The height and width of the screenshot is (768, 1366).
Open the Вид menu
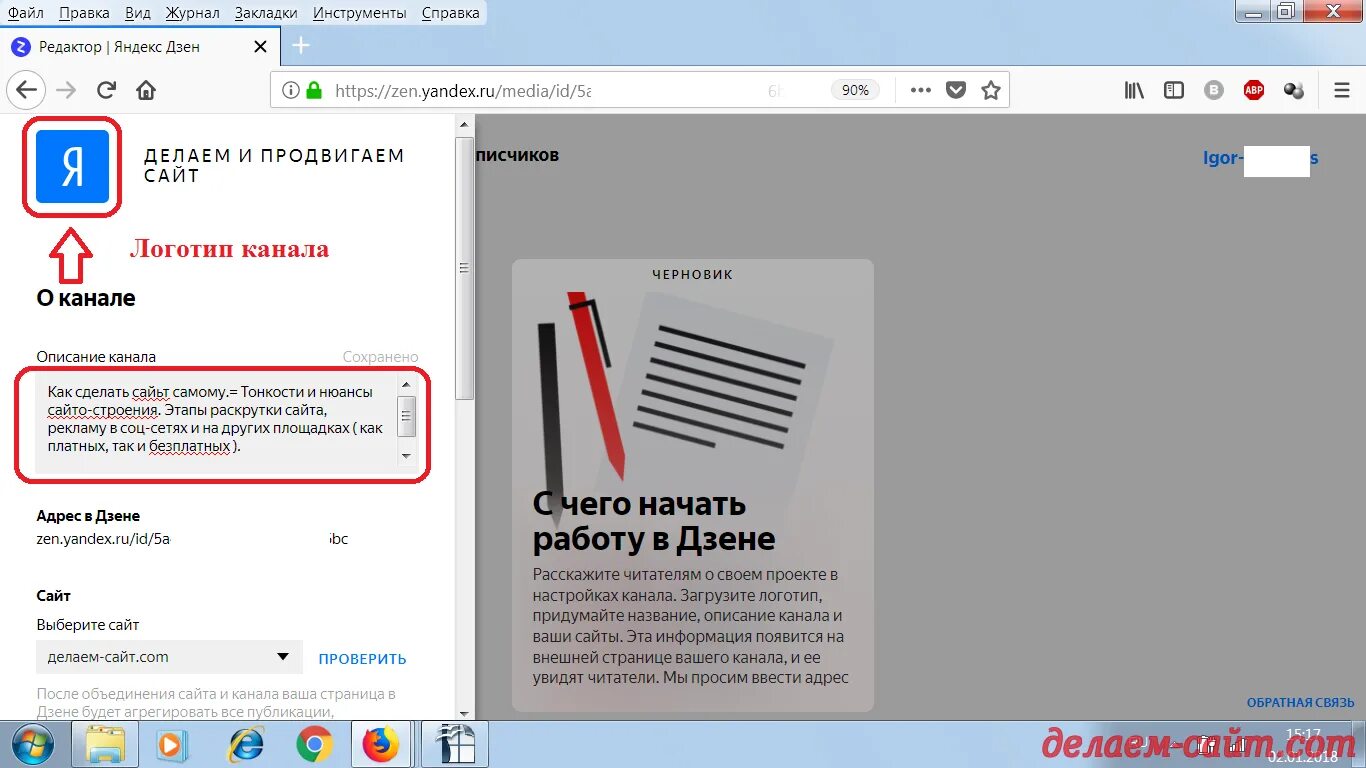pos(138,13)
